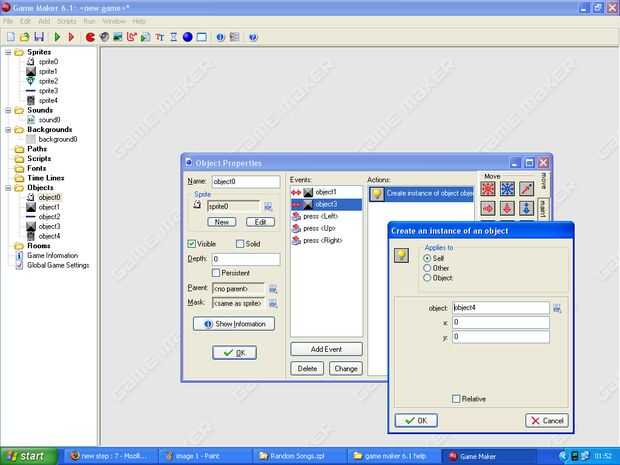Open the Parent selection menu icon
This screenshot has height=465, width=620.
(273, 289)
